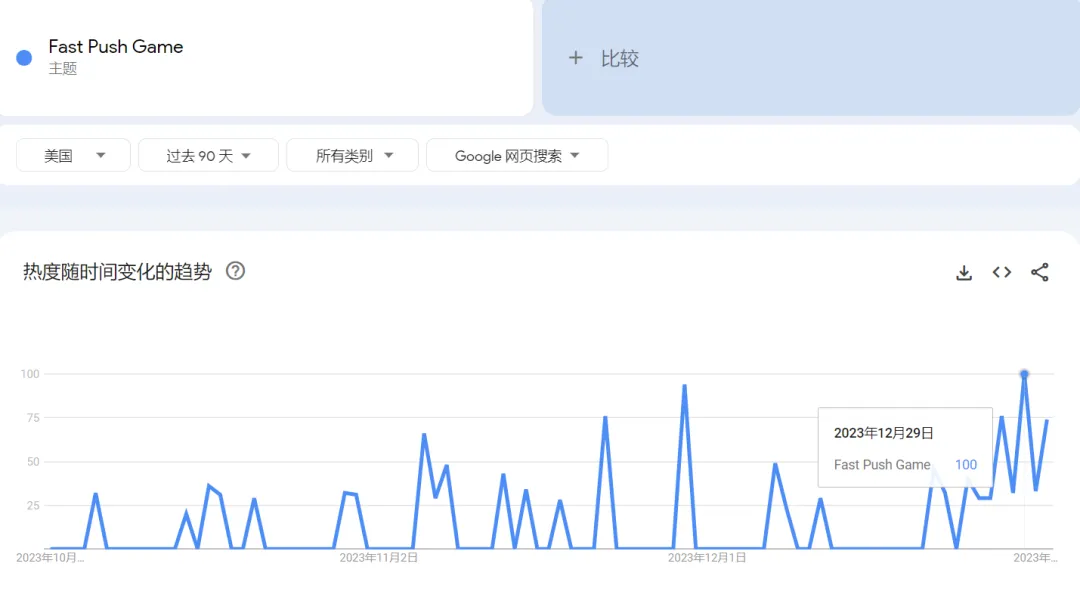
Task: Add a comparison term via 比较
Action: [x=619, y=59]
